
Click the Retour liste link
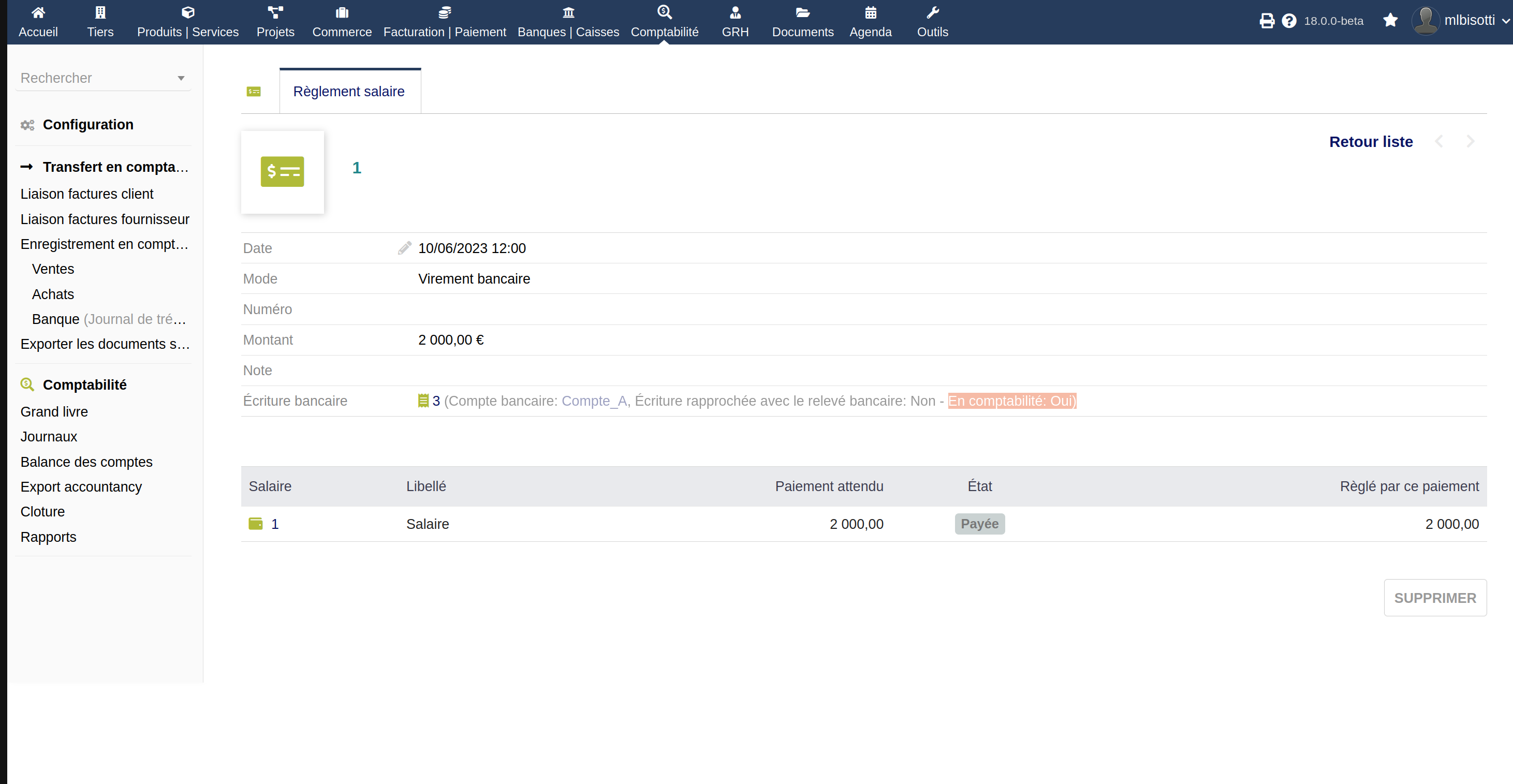[1371, 141]
